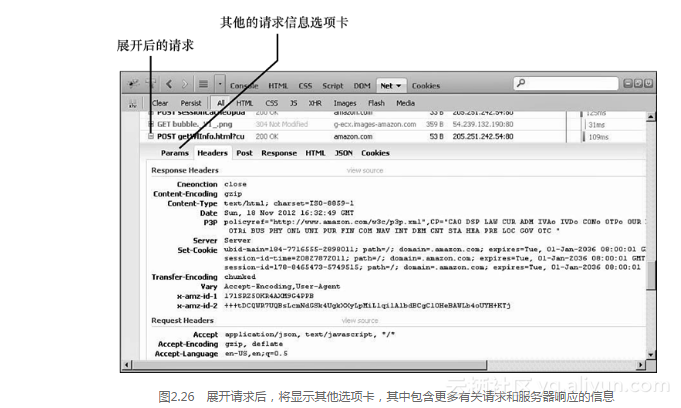
Task: Open the main CSS panel
Action: [x=305, y=86]
